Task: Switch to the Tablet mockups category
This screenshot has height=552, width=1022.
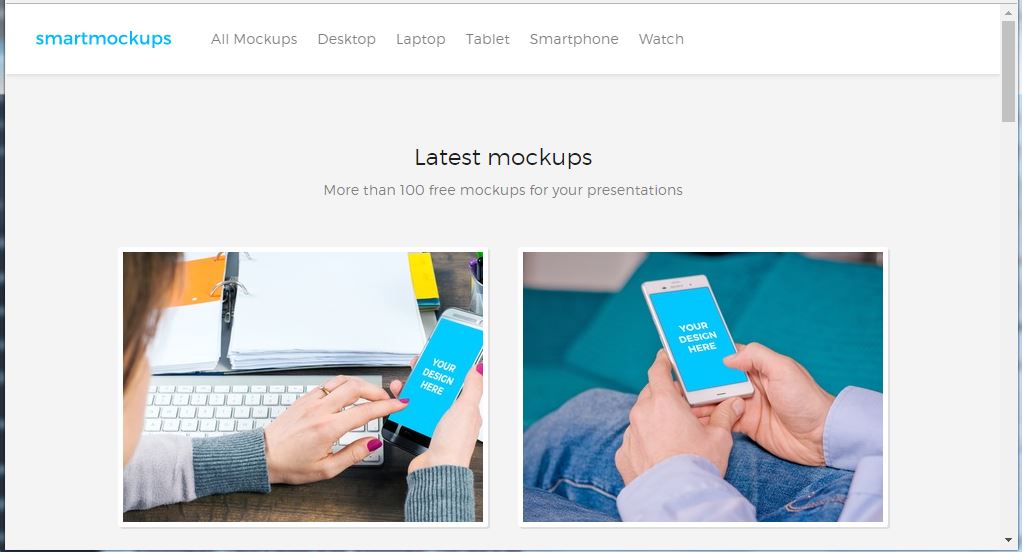Action: (x=487, y=39)
